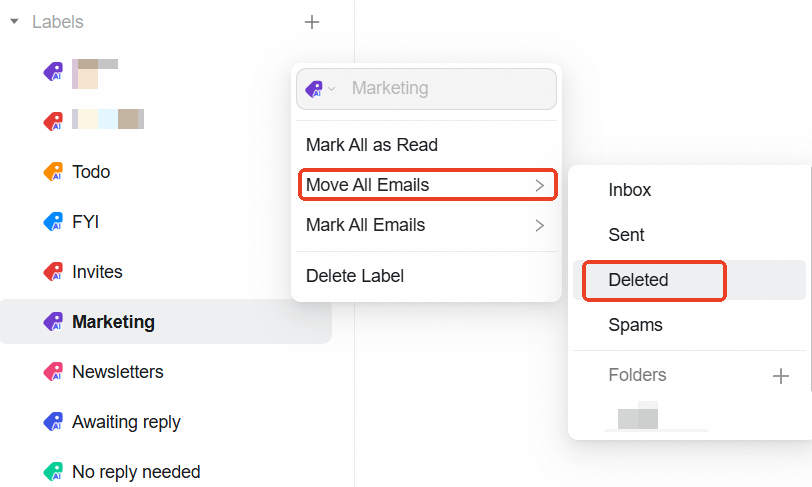This screenshot has height=487, width=812.
Task: Click the Folders heading in submenu
Action: [637, 375]
